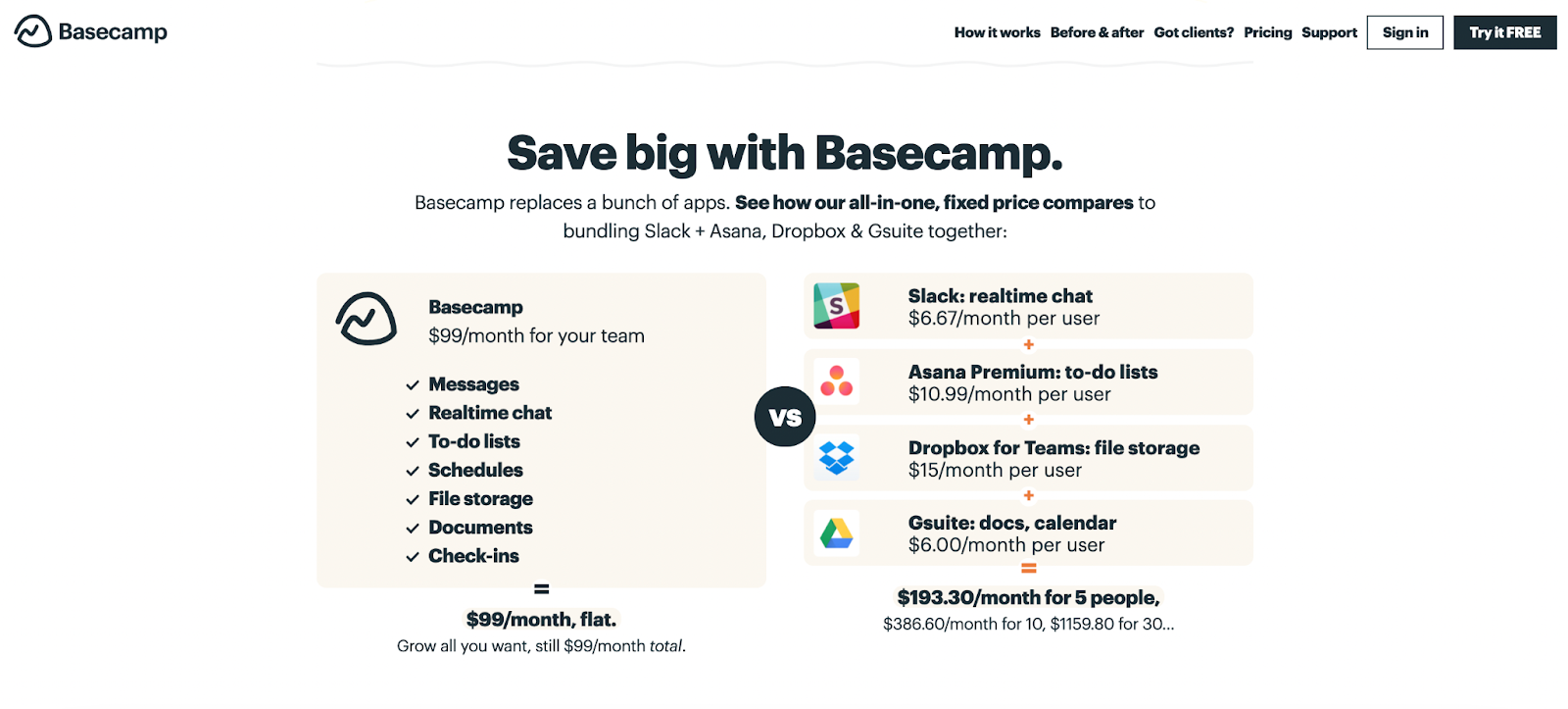
Task: Click the checkmark next to Realtime chat
Action: [x=413, y=414]
